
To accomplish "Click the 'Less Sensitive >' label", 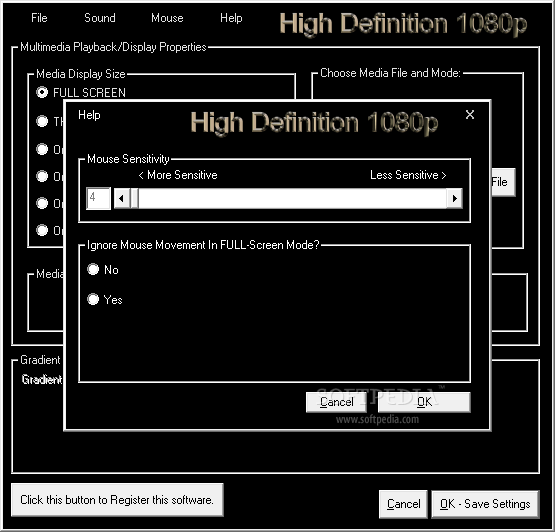I will (x=408, y=175).
